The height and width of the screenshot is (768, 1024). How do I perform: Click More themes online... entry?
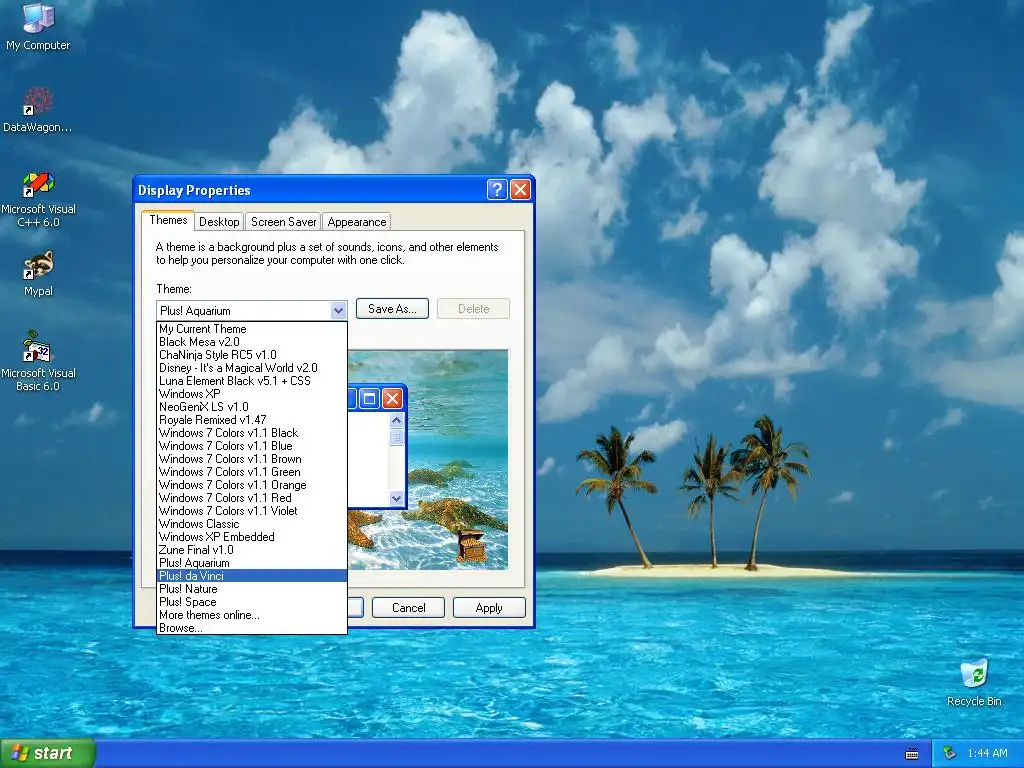click(x=252, y=615)
